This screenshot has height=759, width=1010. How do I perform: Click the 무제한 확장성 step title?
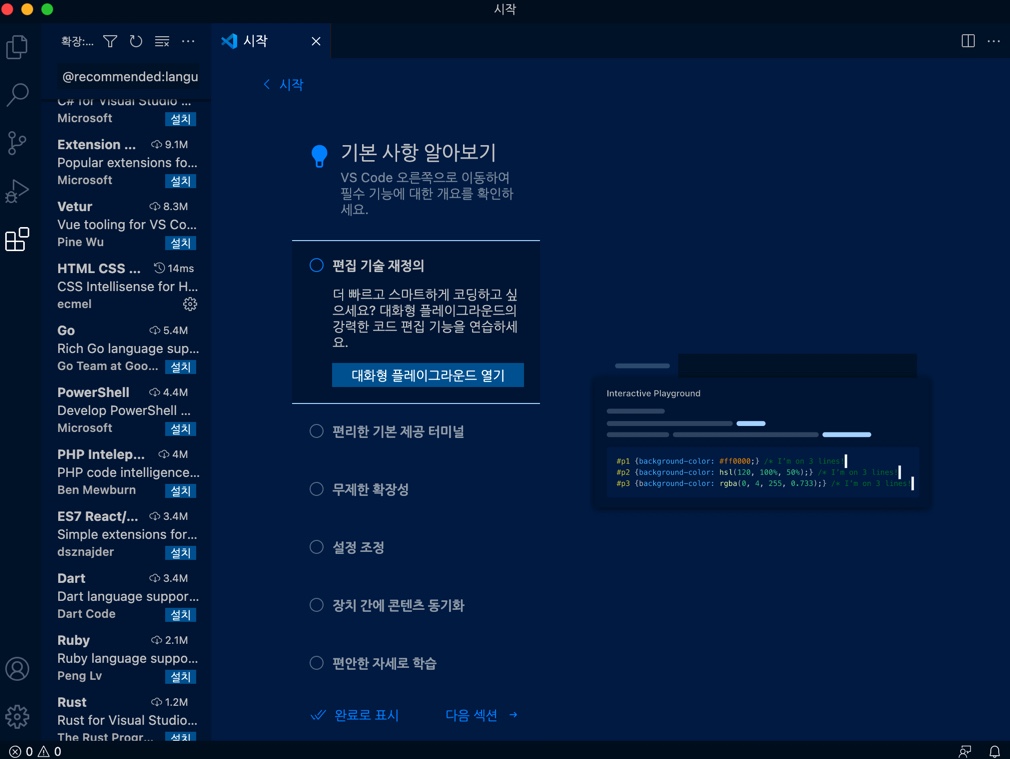(370, 489)
